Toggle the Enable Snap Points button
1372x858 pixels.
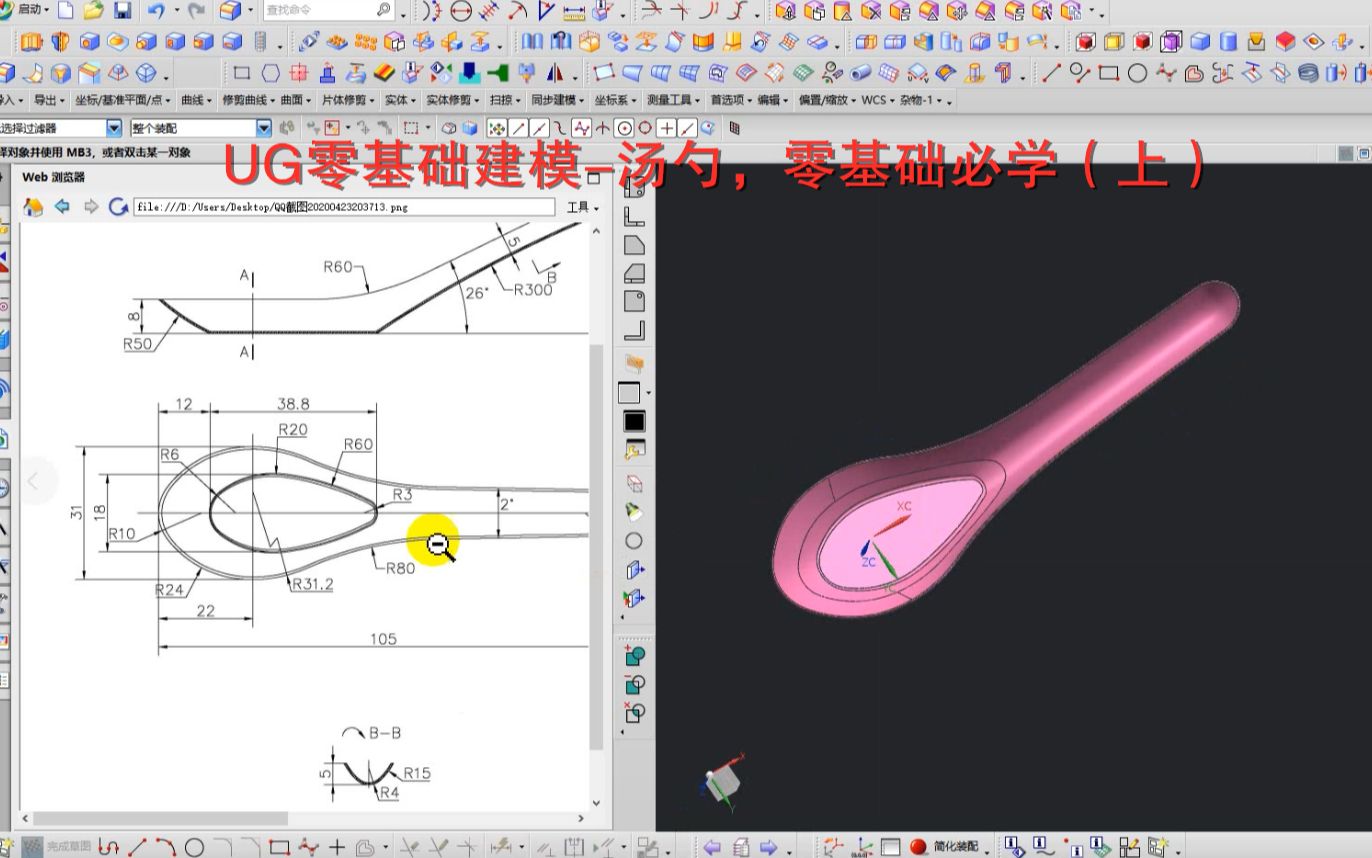coord(497,128)
